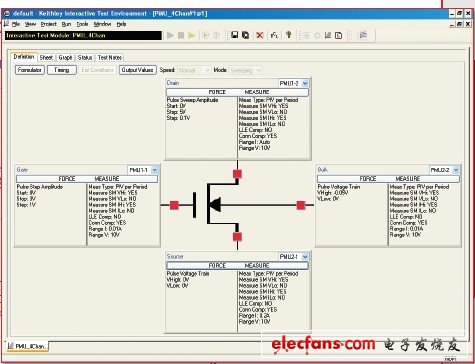Select the red Bulk terminal node
475x364 pixels.
[x=301, y=205]
